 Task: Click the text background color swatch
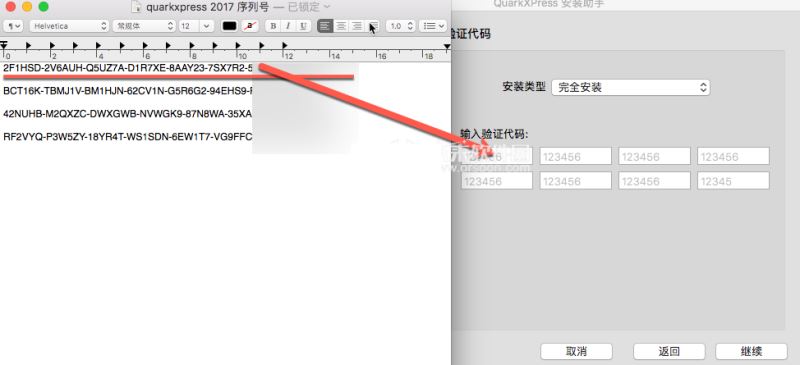tap(249, 26)
